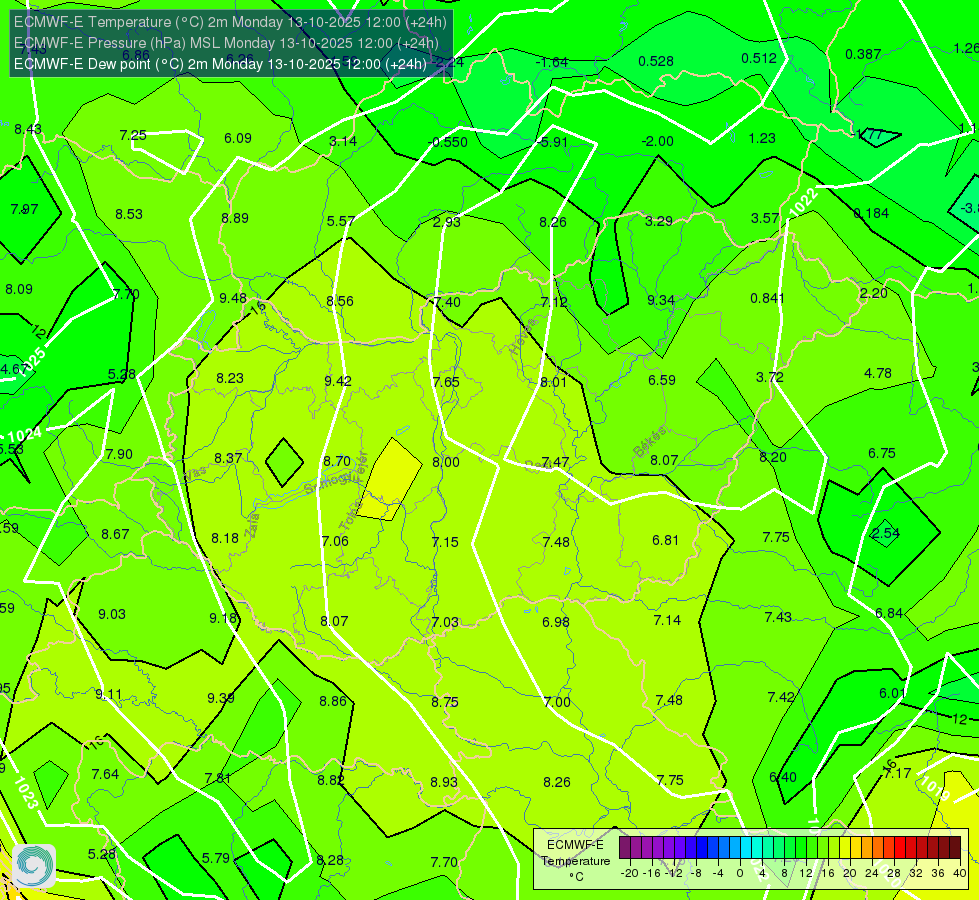979x900 pixels.
Task: Click the Zala region label
Action: click(x=252, y=526)
